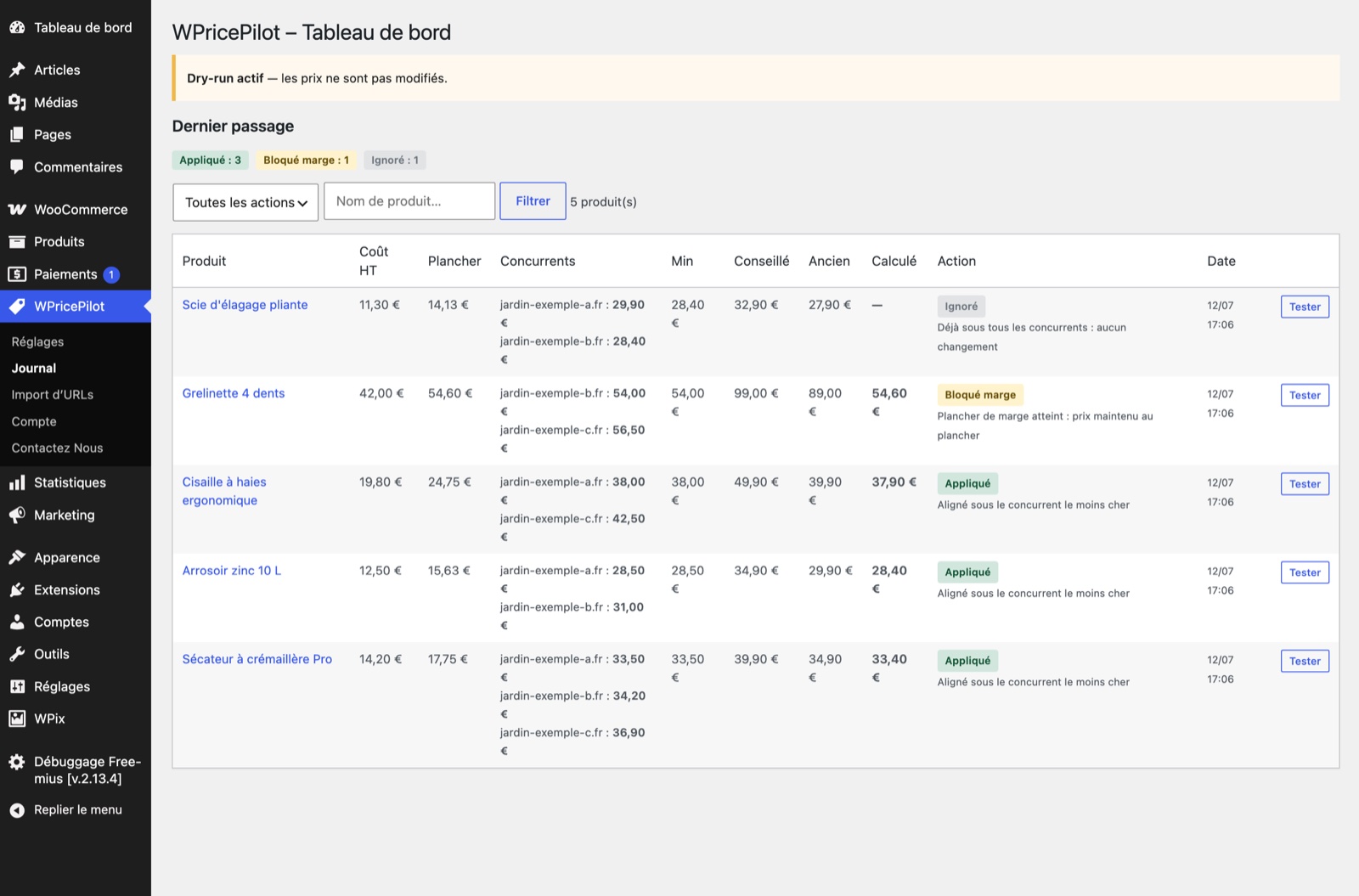Open the Grelinette 4 dents product link
This screenshot has width=1359, height=896.
tap(234, 393)
